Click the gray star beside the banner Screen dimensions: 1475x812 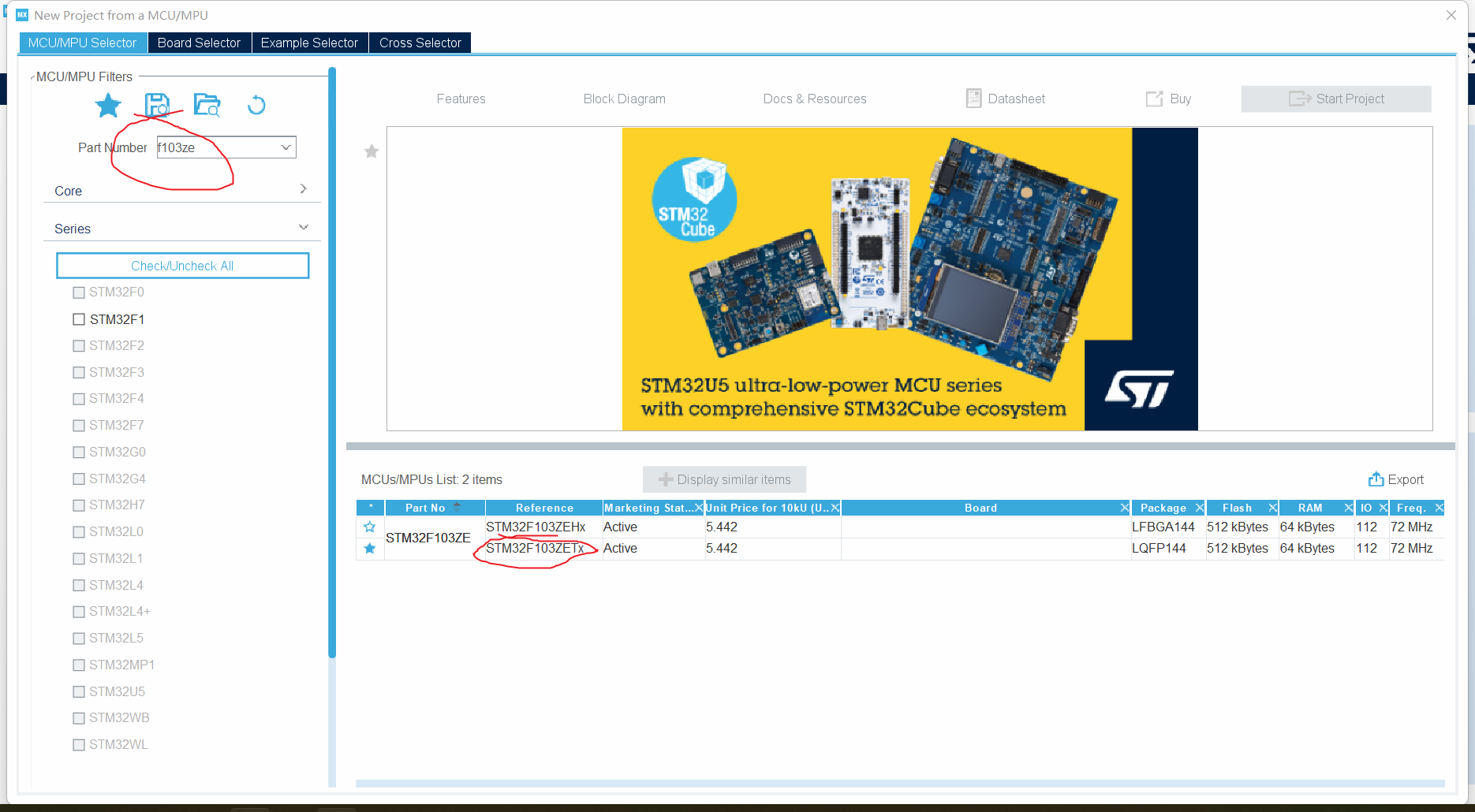click(x=372, y=151)
